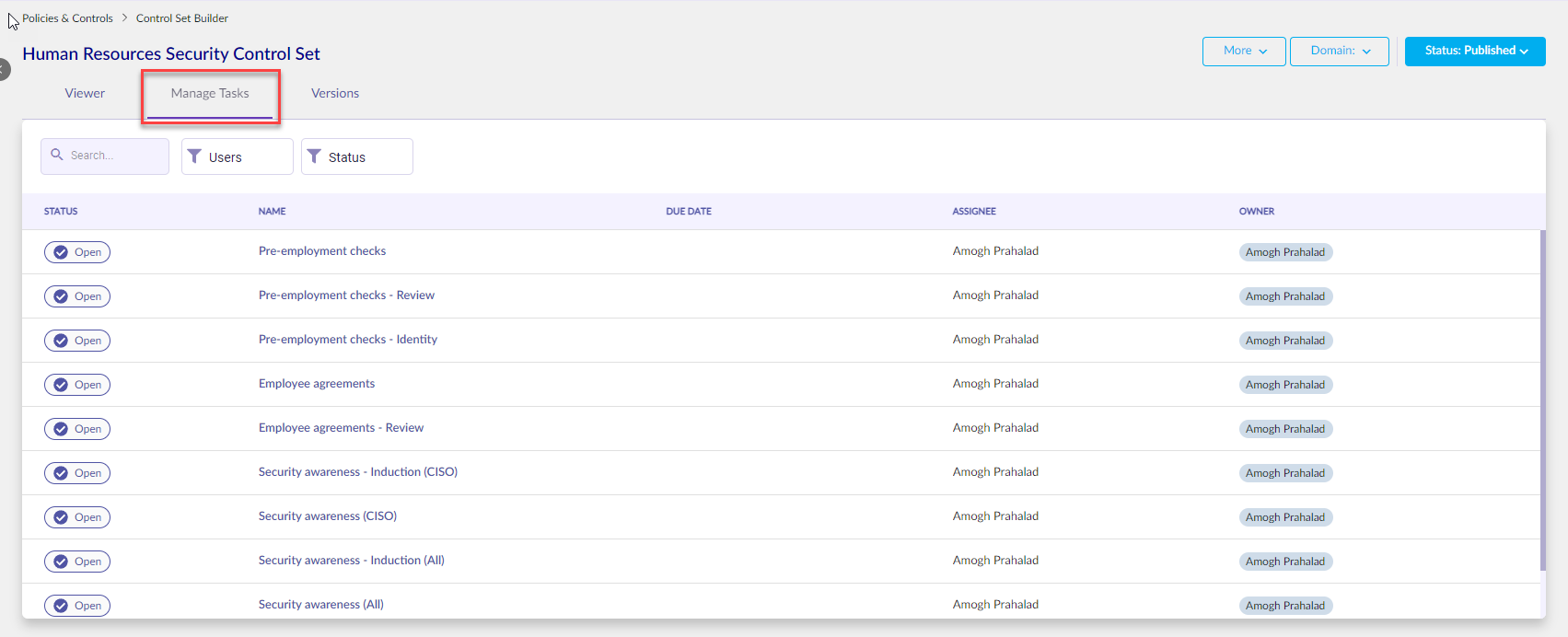Click the task list vertical scrollbar
Viewport: 1568px width, 637px height.
1542,400
